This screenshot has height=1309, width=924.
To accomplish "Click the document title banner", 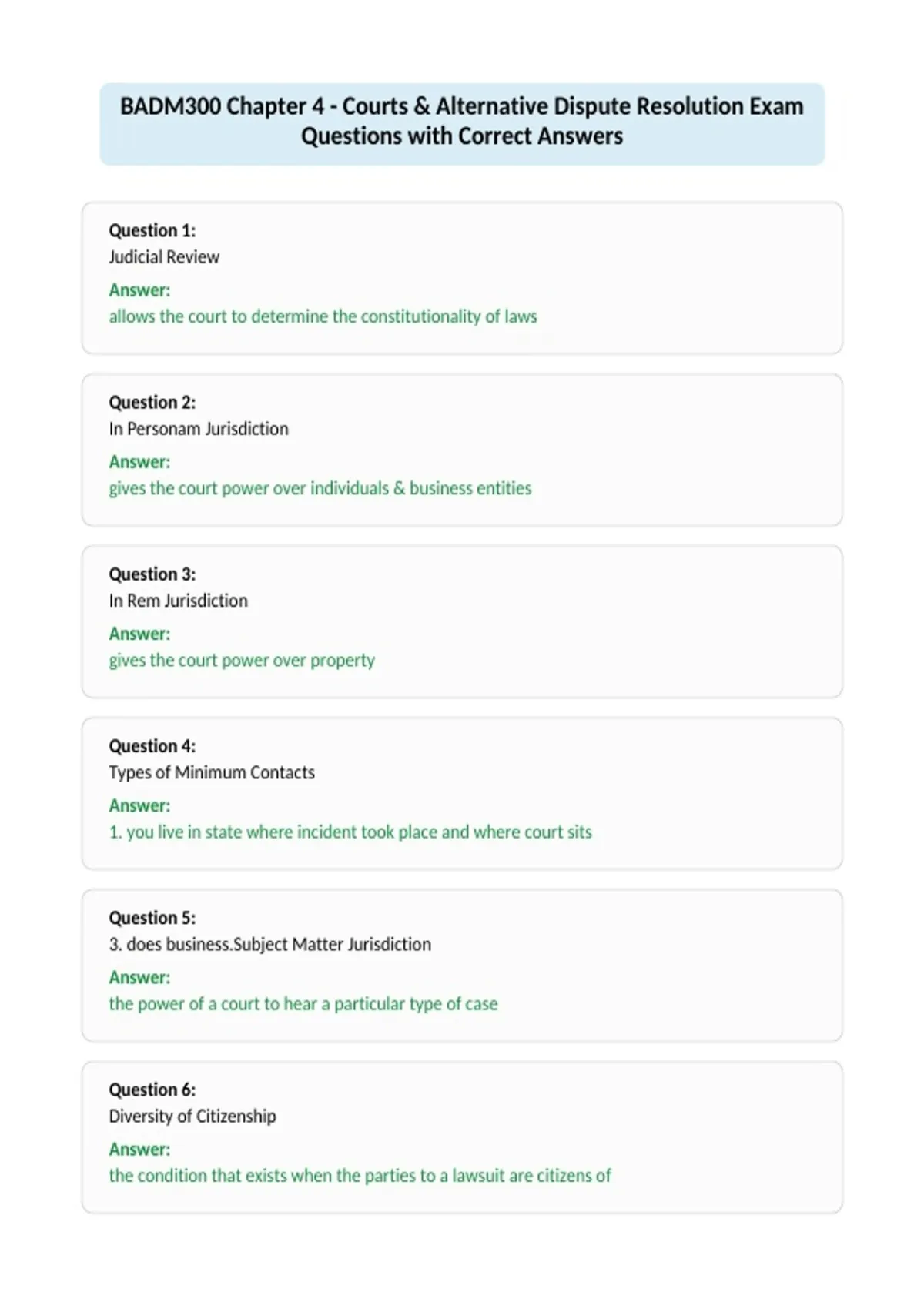I will (x=462, y=124).
